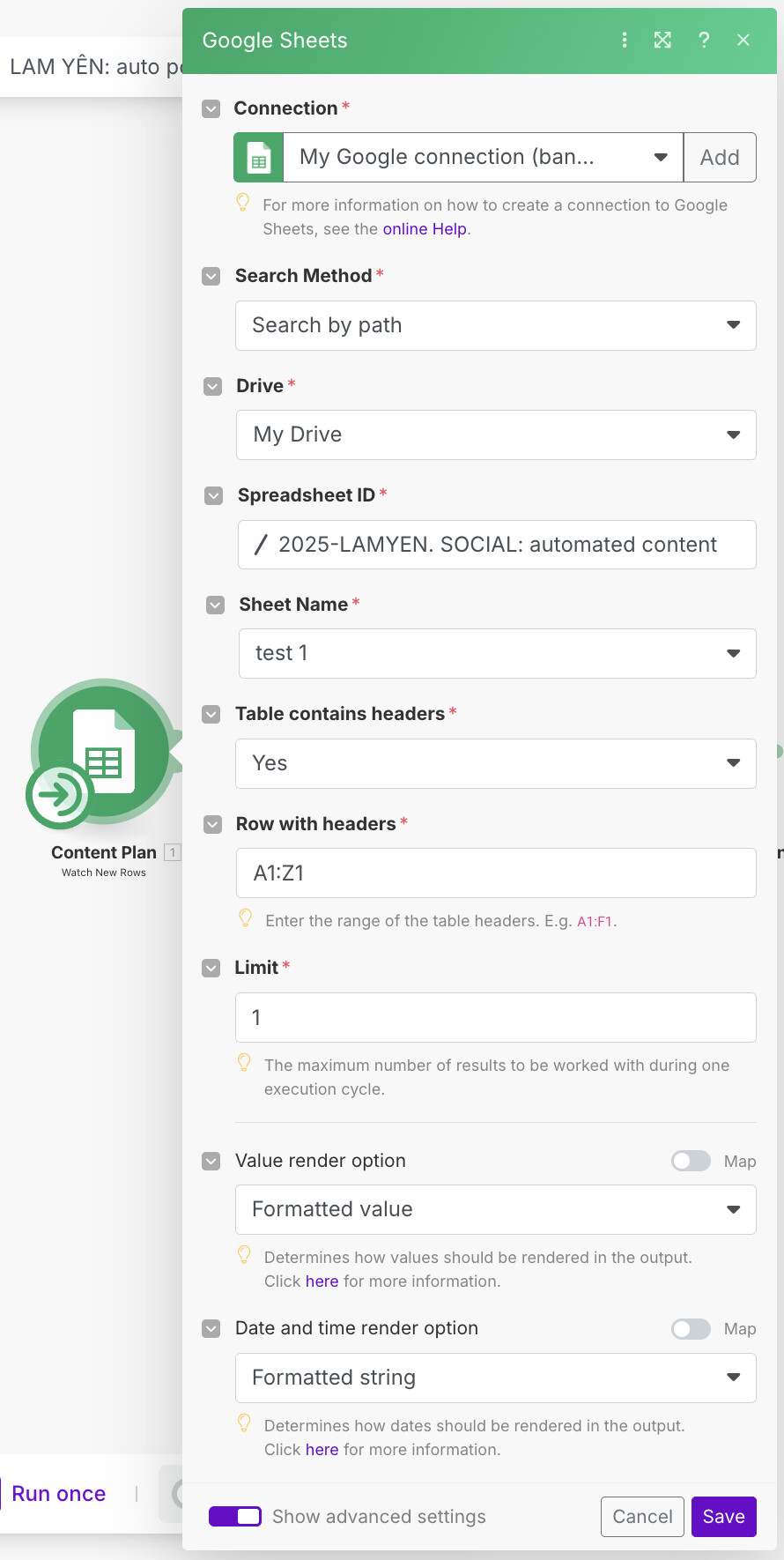Open help with the question mark icon
The image size is (784, 1560).
(704, 41)
